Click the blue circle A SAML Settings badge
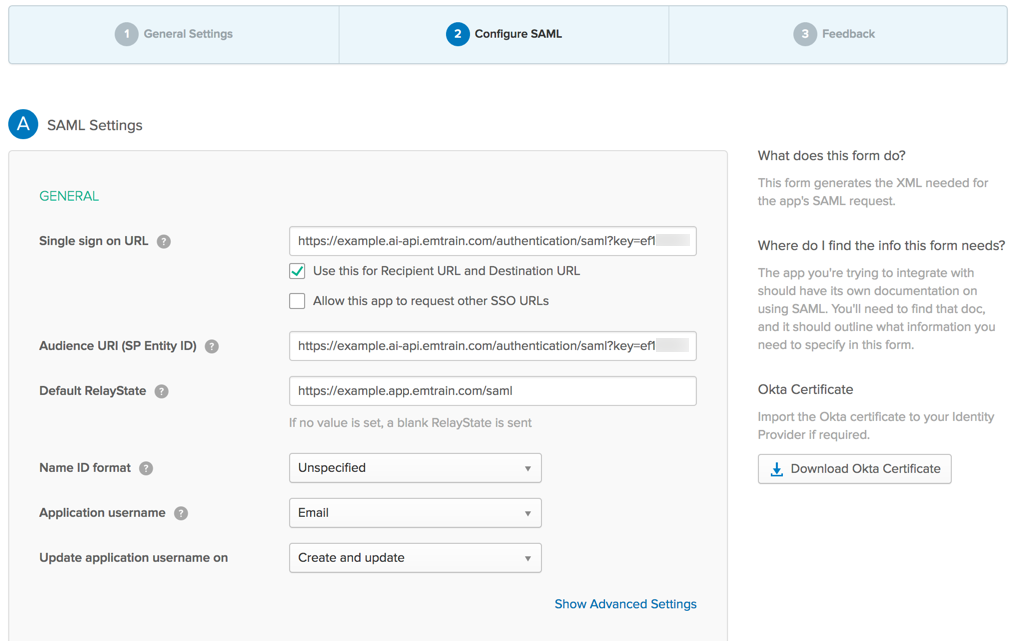Viewport: 1030px width, 641px height. click(23, 125)
